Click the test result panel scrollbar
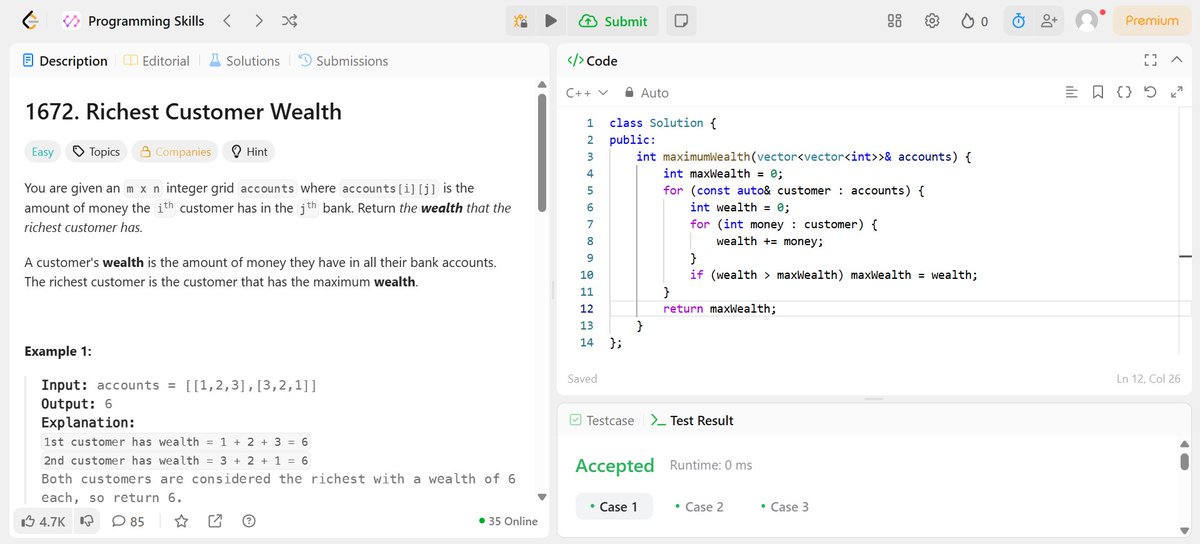 (1185, 460)
